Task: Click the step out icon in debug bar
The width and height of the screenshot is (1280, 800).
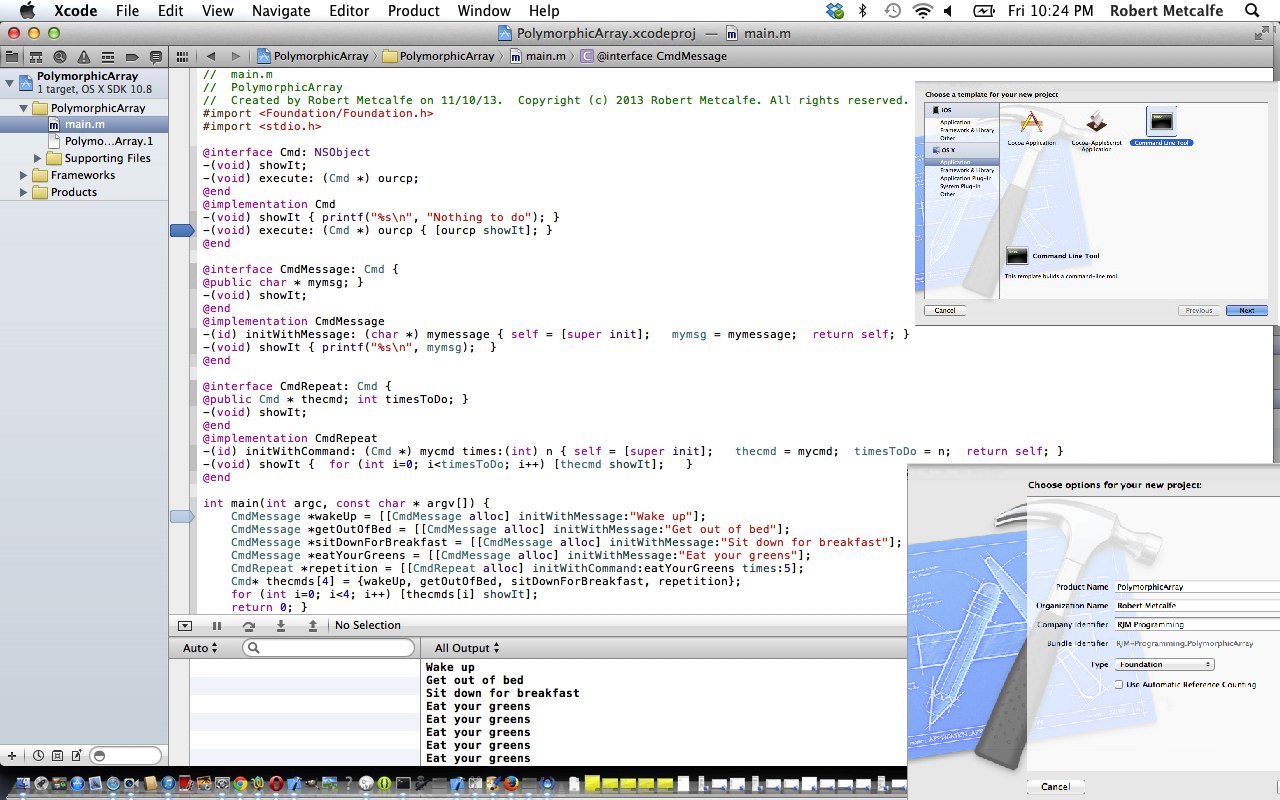Action: click(313, 626)
